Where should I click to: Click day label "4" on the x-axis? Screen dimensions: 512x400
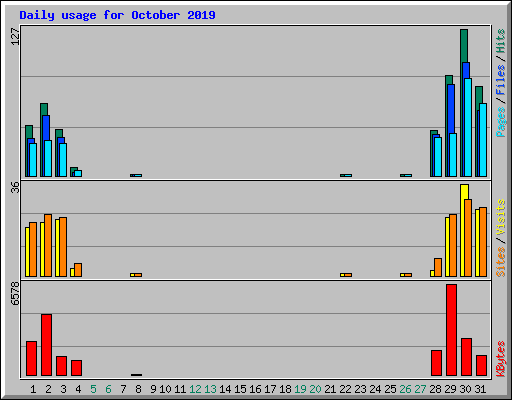[x=78, y=389]
